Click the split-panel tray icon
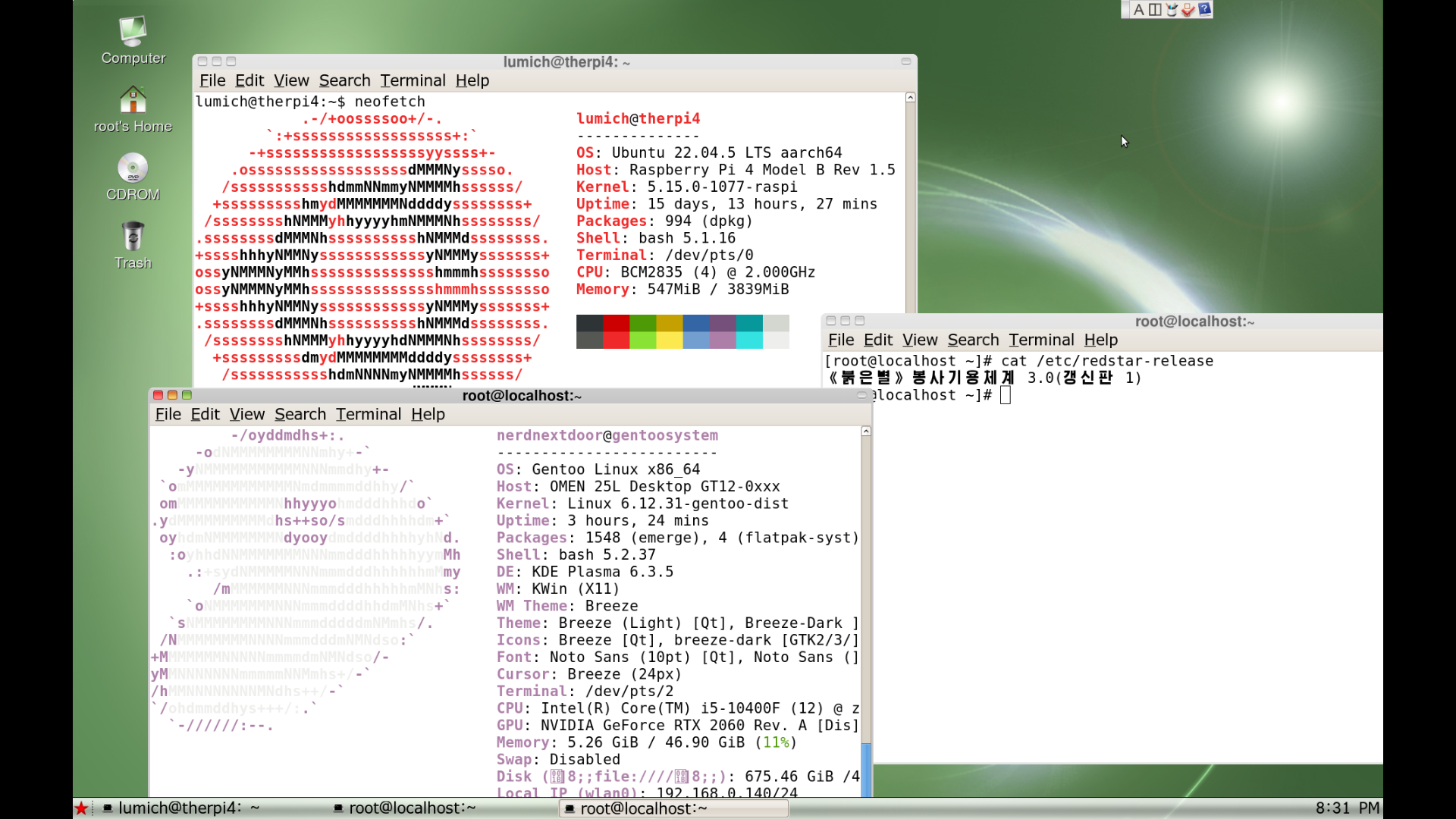 [1155, 10]
